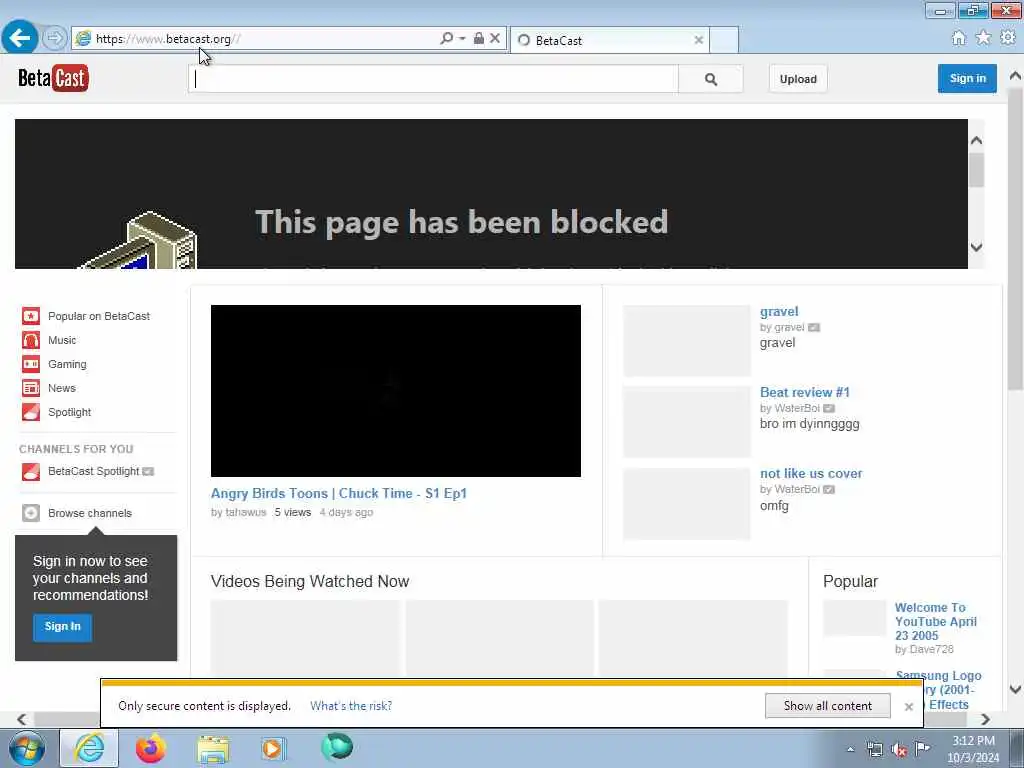Screen dimensions: 1024x768
Task: Click the taskbar clock showing 3:12 PM
Action: coord(973,749)
